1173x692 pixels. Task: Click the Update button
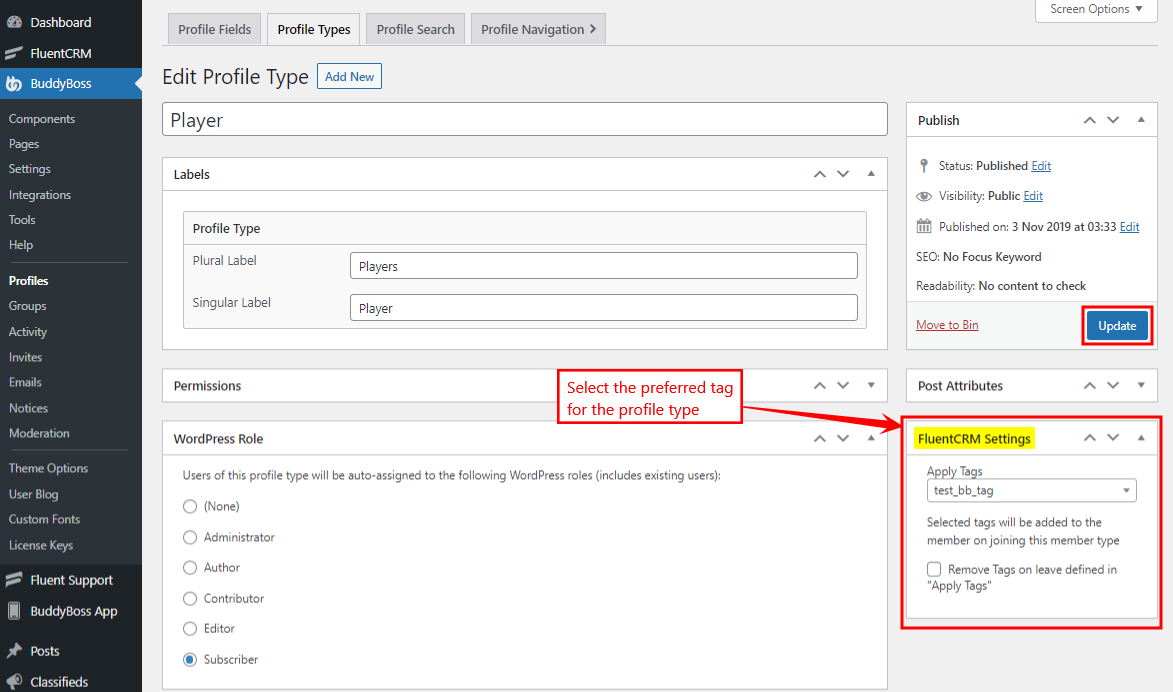(x=1117, y=325)
